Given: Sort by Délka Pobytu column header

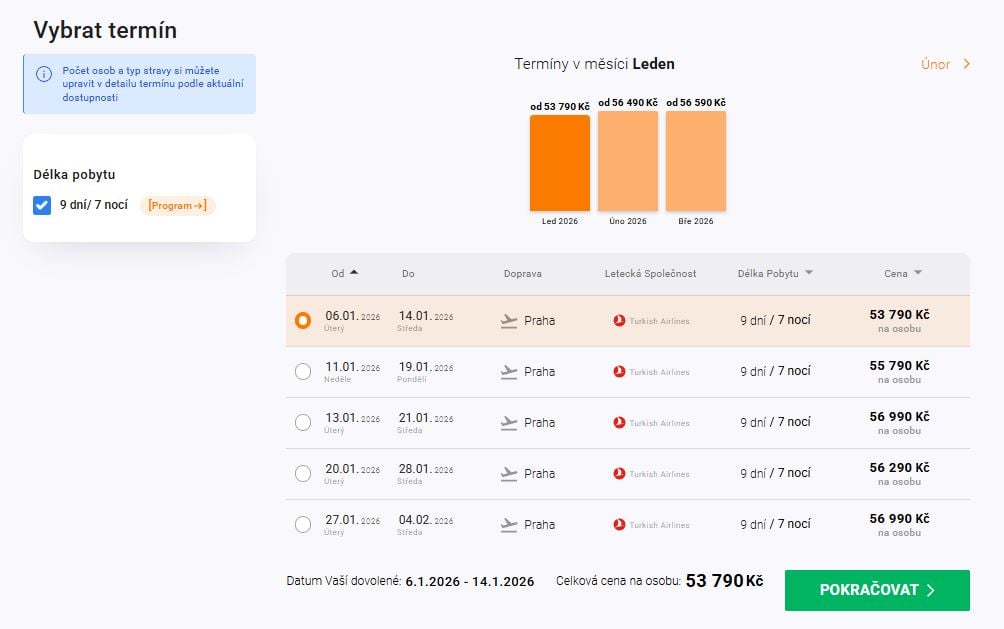Looking at the screenshot, I should (774, 273).
